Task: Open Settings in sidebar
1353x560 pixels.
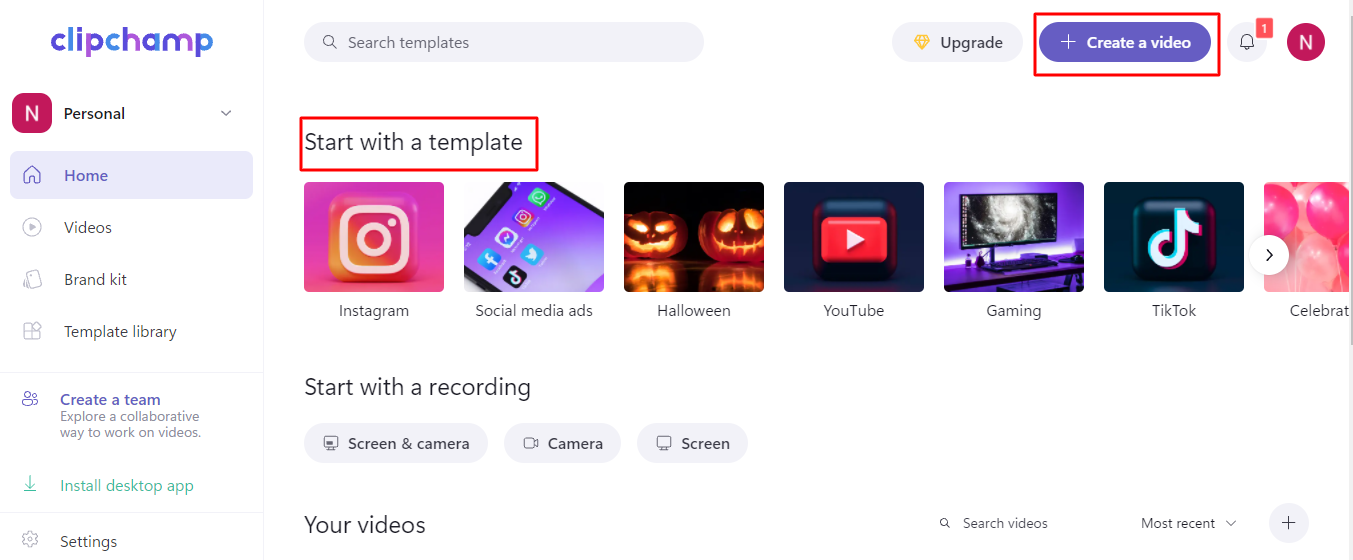Action: pyautogui.click(x=88, y=541)
